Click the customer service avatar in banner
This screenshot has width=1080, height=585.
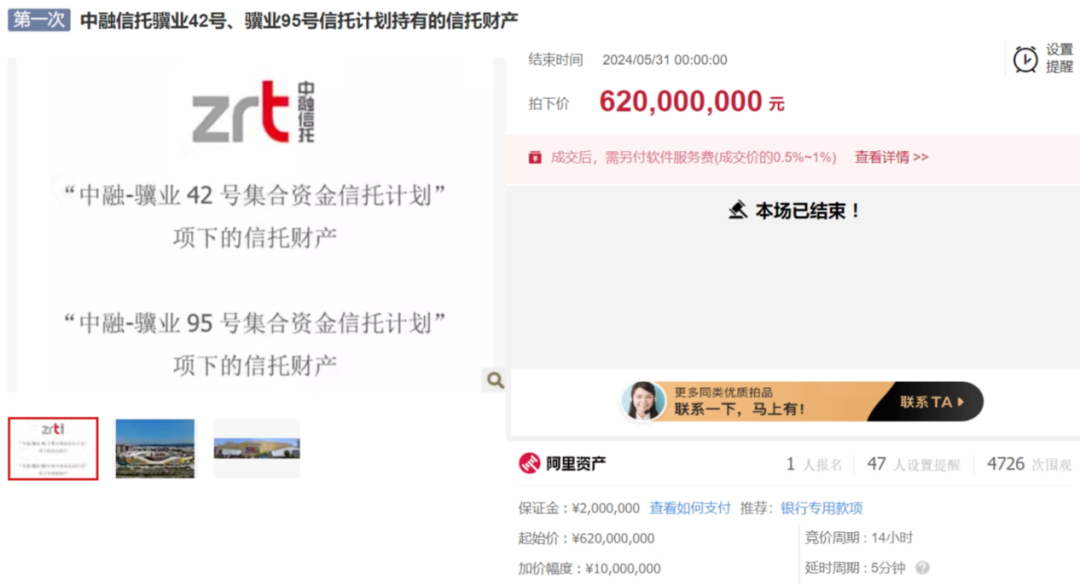click(x=643, y=401)
